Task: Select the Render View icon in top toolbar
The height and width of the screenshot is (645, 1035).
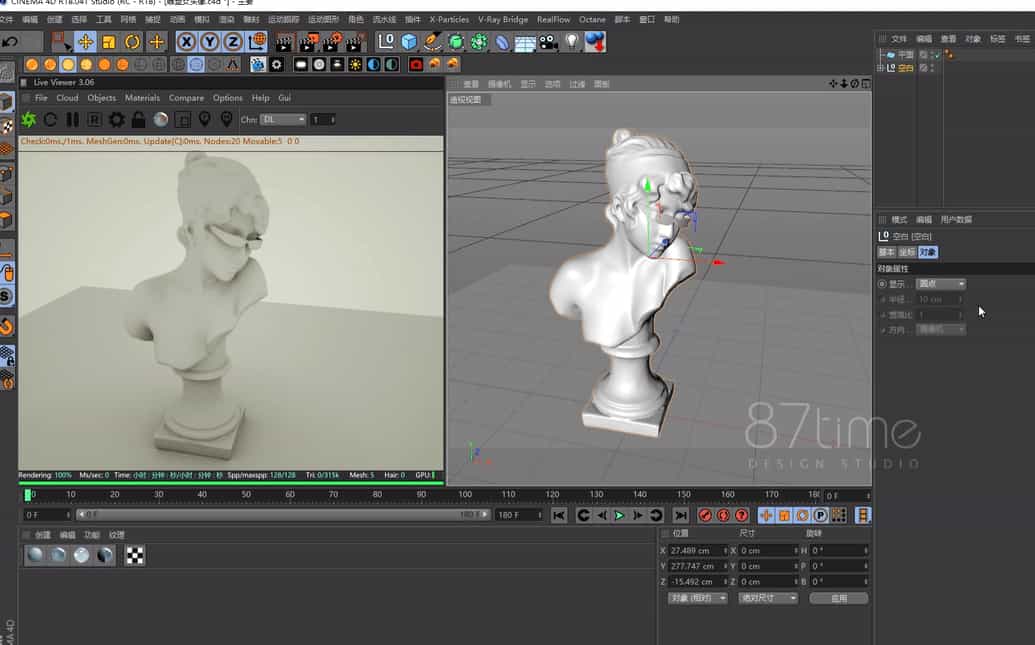Action: 286,42
